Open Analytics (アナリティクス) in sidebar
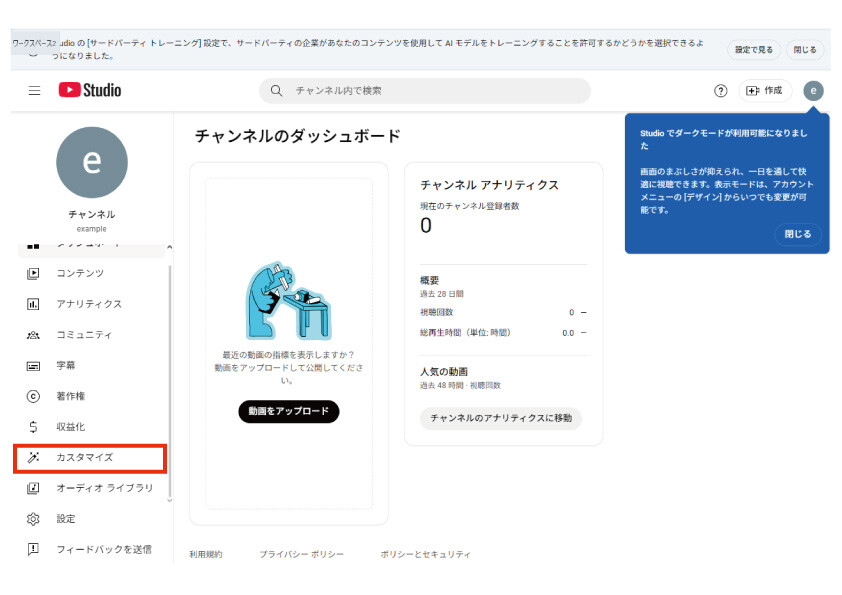The width and height of the screenshot is (842, 595). click(x=88, y=304)
